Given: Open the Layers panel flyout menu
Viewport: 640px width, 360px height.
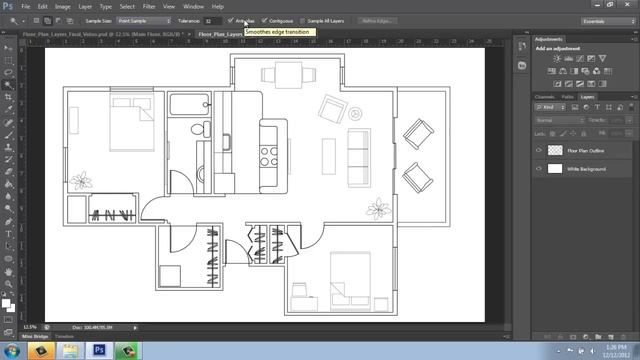Looking at the screenshot, I should pyautogui.click(x=634, y=97).
